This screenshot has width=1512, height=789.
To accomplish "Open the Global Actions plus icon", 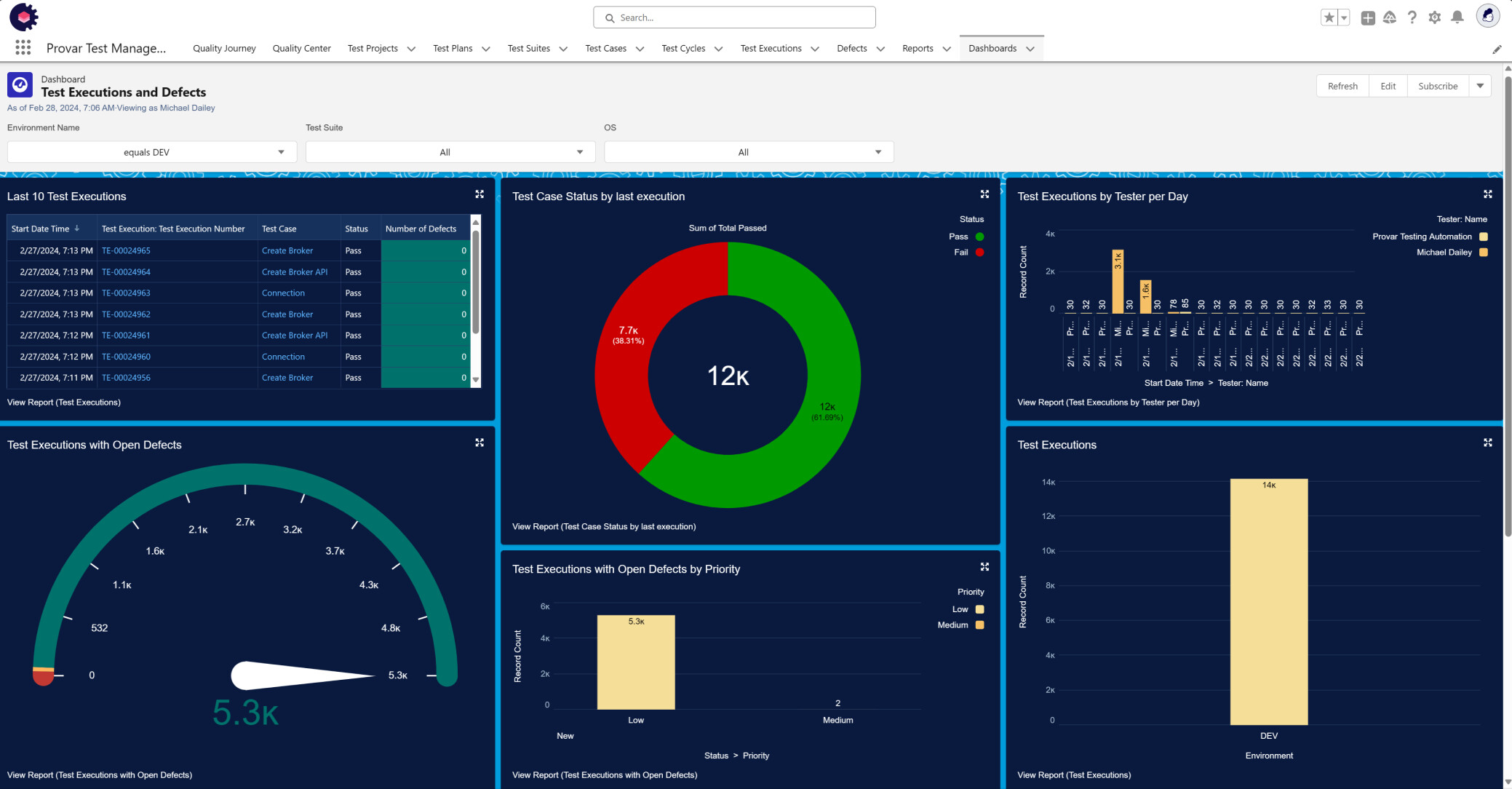I will tap(1367, 17).
